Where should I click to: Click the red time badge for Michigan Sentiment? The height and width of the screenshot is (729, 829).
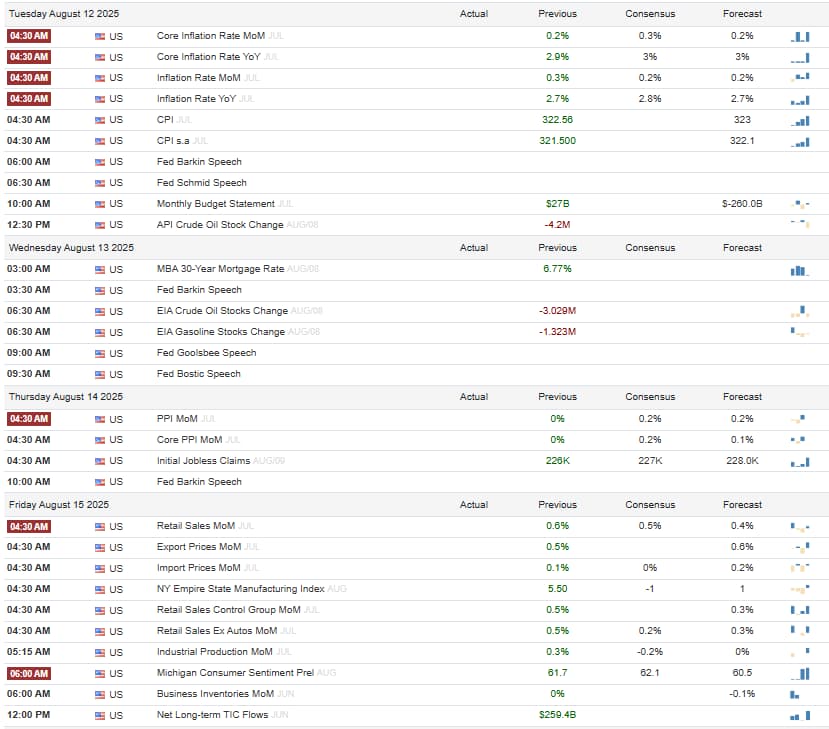click(x=29, y=673)
